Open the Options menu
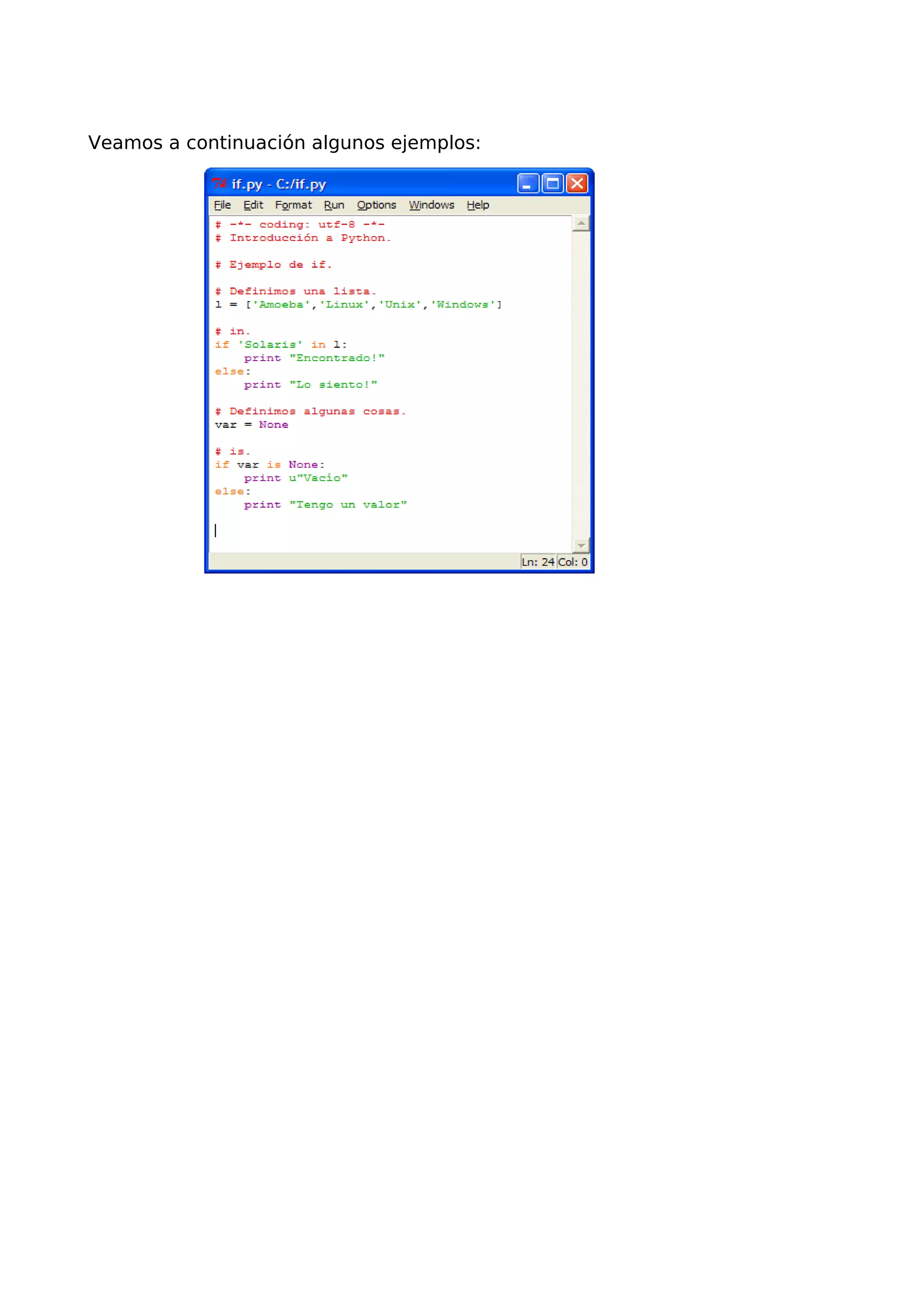The image size is (924, 1308). point(376,205)
